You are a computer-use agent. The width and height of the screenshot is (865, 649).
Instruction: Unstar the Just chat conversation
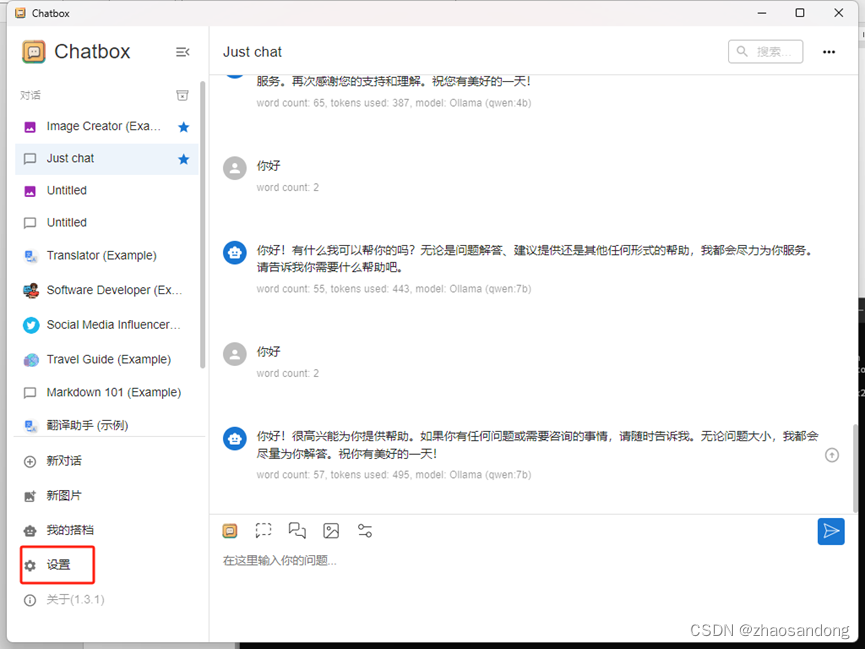(x=184, y=159)
